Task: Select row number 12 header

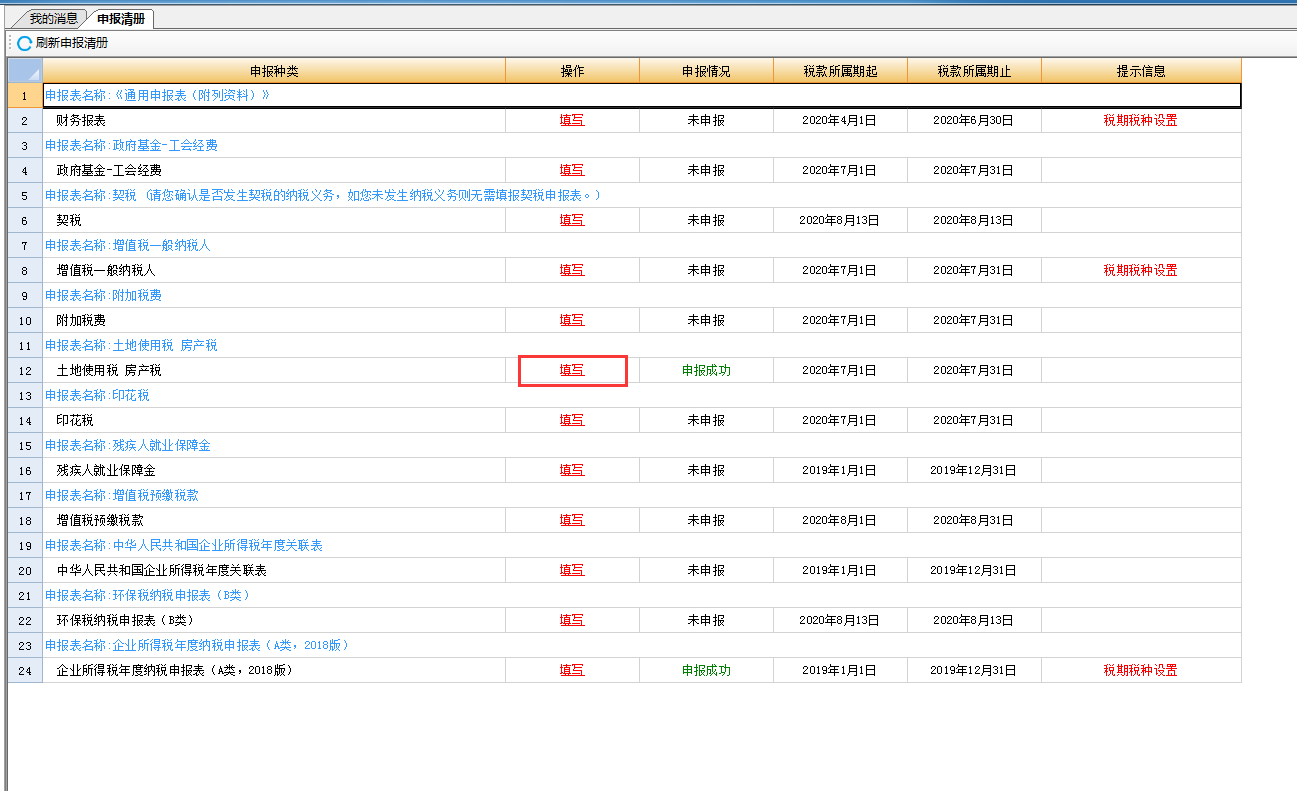Action: 25,370
